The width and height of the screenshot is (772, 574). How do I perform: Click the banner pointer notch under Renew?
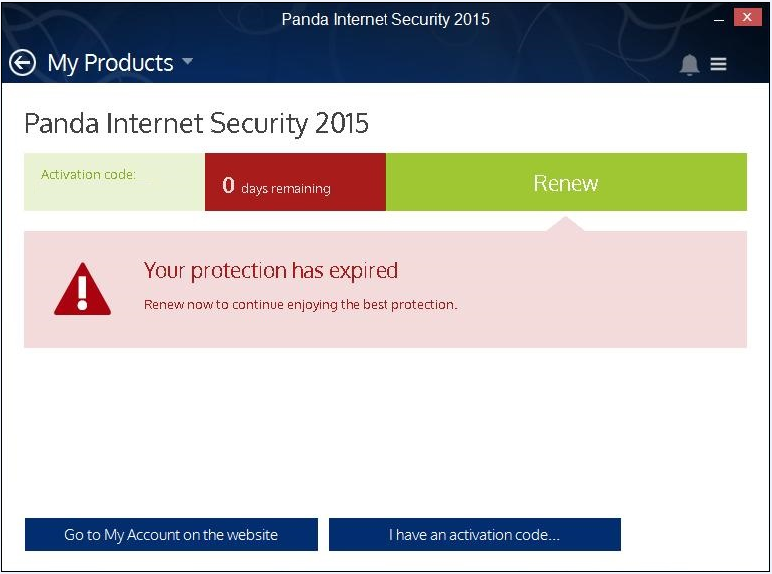565,224
